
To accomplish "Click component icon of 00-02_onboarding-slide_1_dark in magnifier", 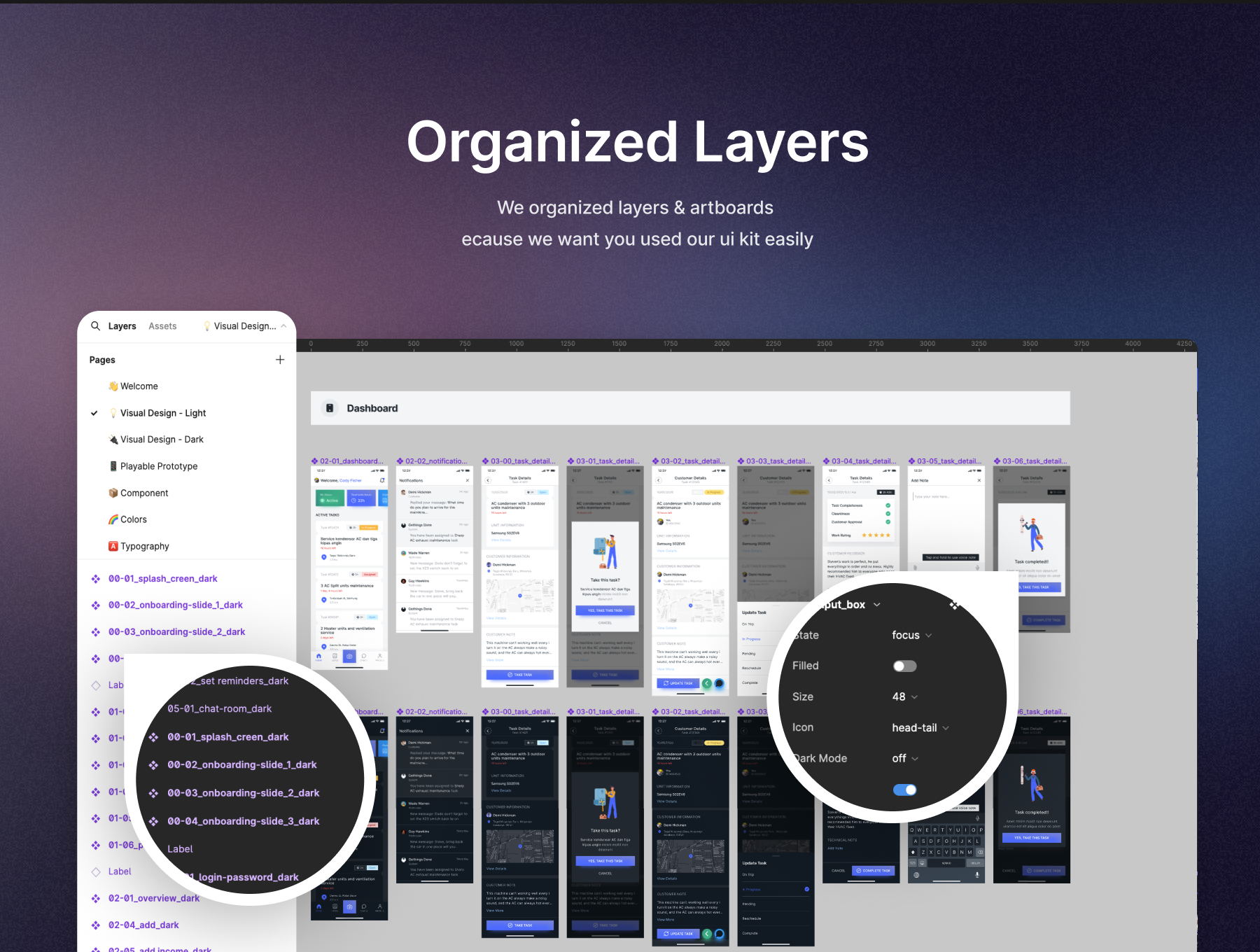I will point(153,765).
